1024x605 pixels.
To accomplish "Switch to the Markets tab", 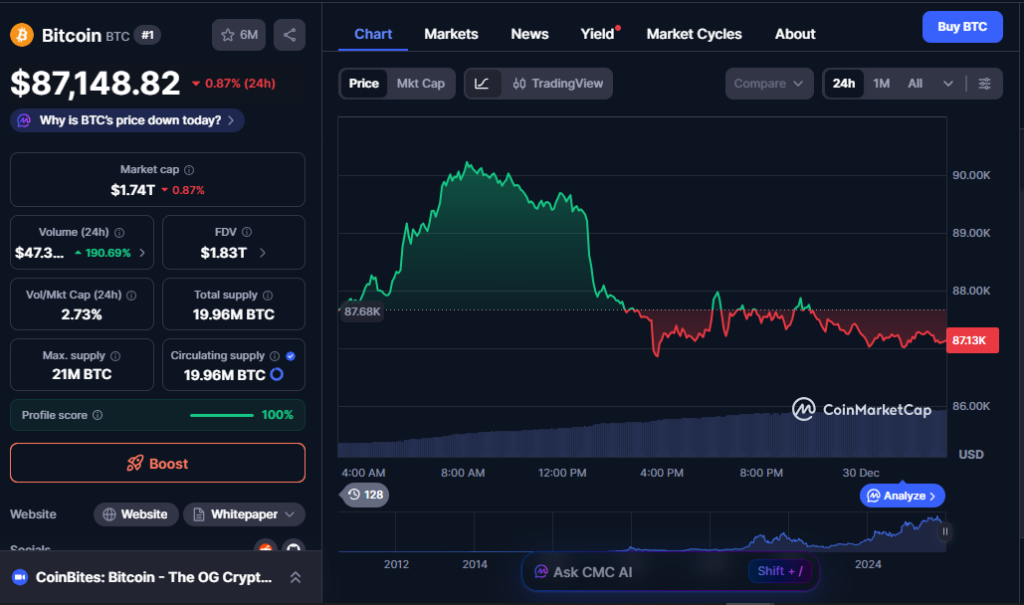I will (450, 34).
